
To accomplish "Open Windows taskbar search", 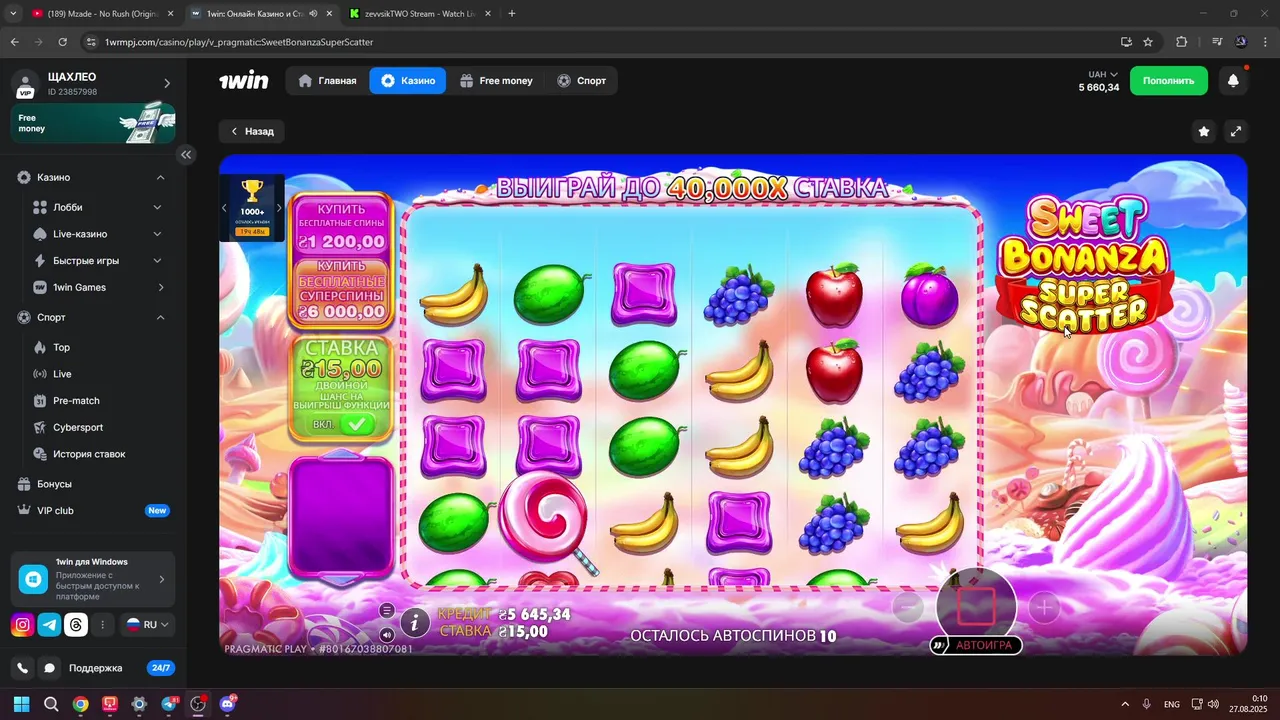I will tap(51, 704).
